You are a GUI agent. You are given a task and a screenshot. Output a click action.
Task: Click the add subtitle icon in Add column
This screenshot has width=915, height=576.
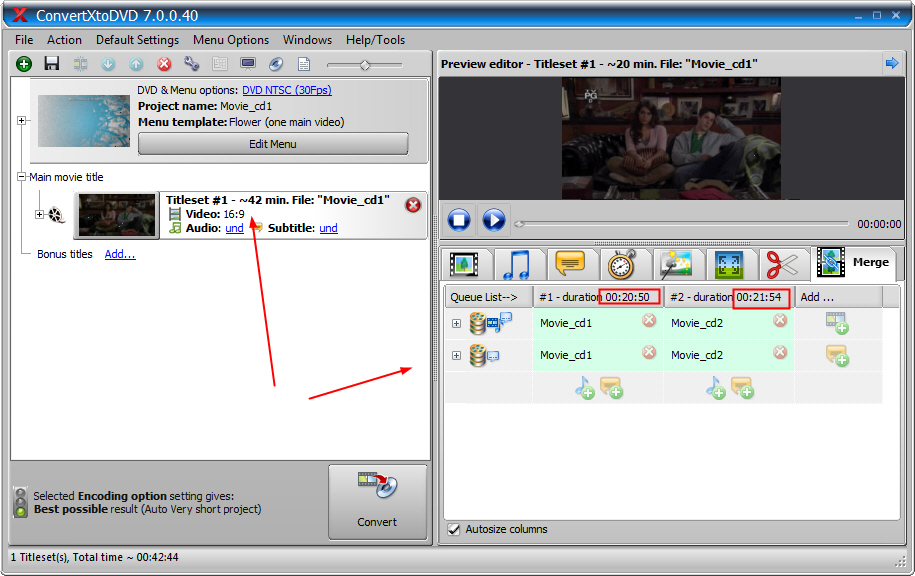[837, 355]
